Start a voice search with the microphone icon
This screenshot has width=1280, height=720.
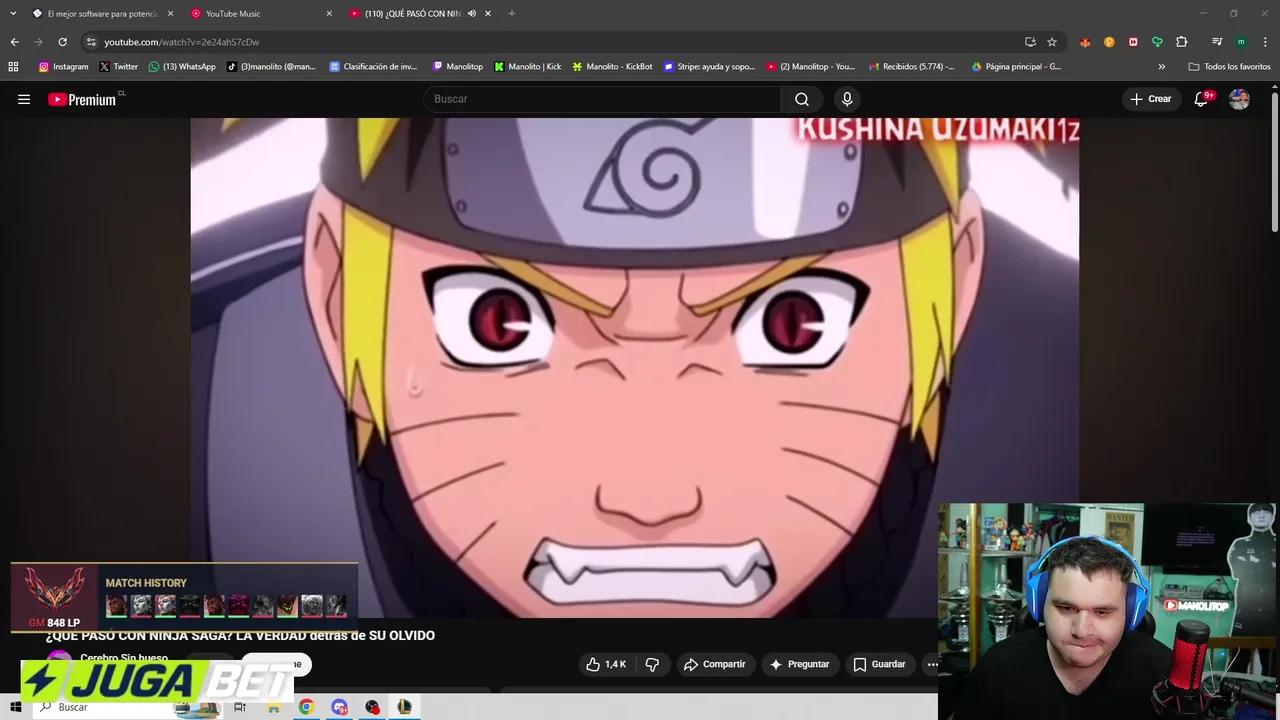[x=846, y=98]
